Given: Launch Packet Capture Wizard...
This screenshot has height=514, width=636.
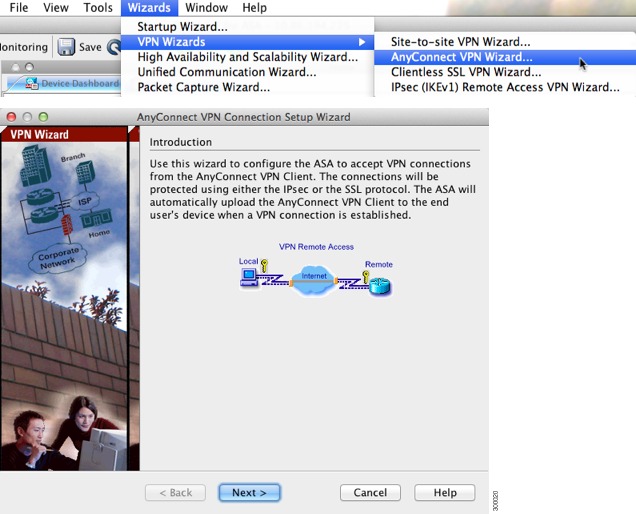Looking at the screenshot, I should coord(247,87).
